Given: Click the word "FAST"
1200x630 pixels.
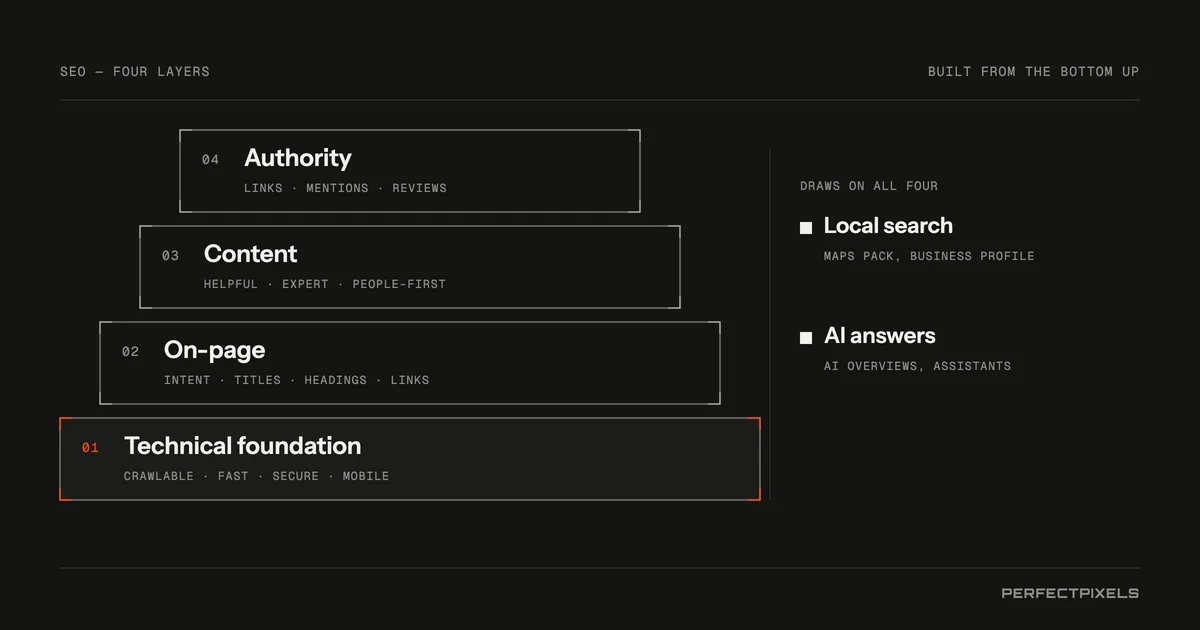Looking at the screenshot, I should click(233, 476).
